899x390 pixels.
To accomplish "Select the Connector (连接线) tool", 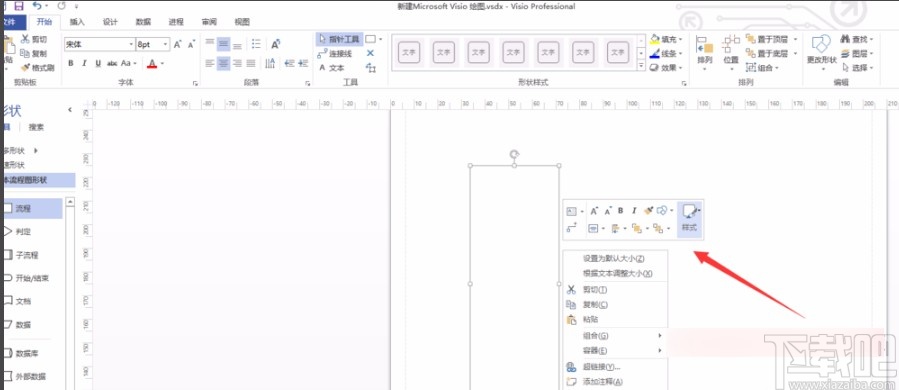I will pyautogui.click(x=335, y=53).
